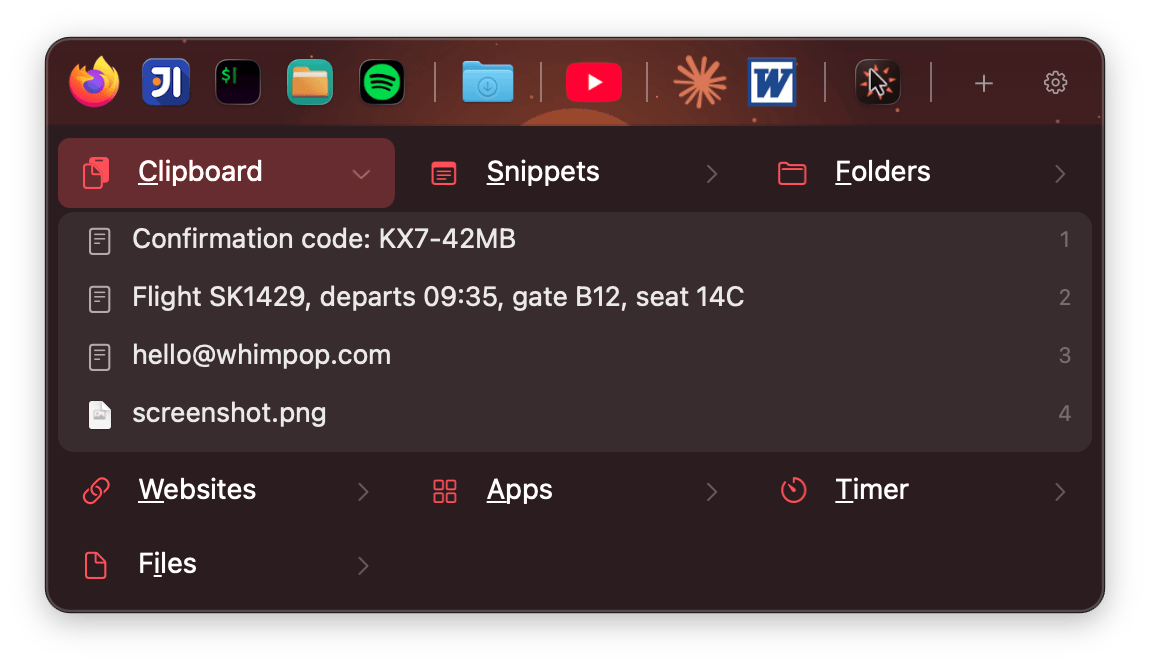Collapse the Clipboard section chevron

[361, 174]
